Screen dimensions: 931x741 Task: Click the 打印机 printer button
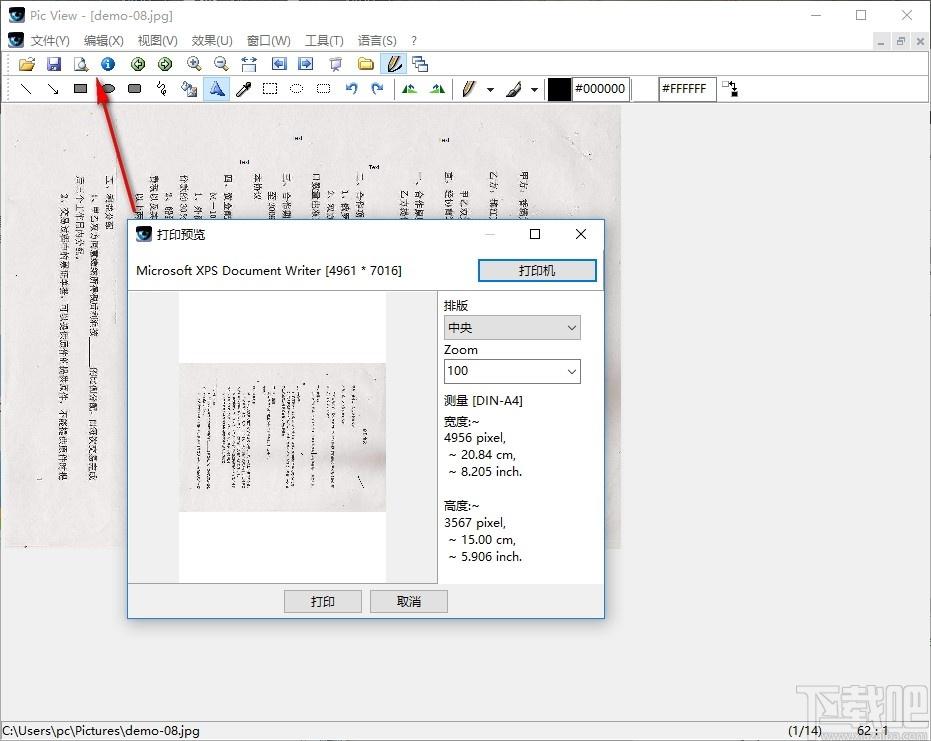(537, 271)
